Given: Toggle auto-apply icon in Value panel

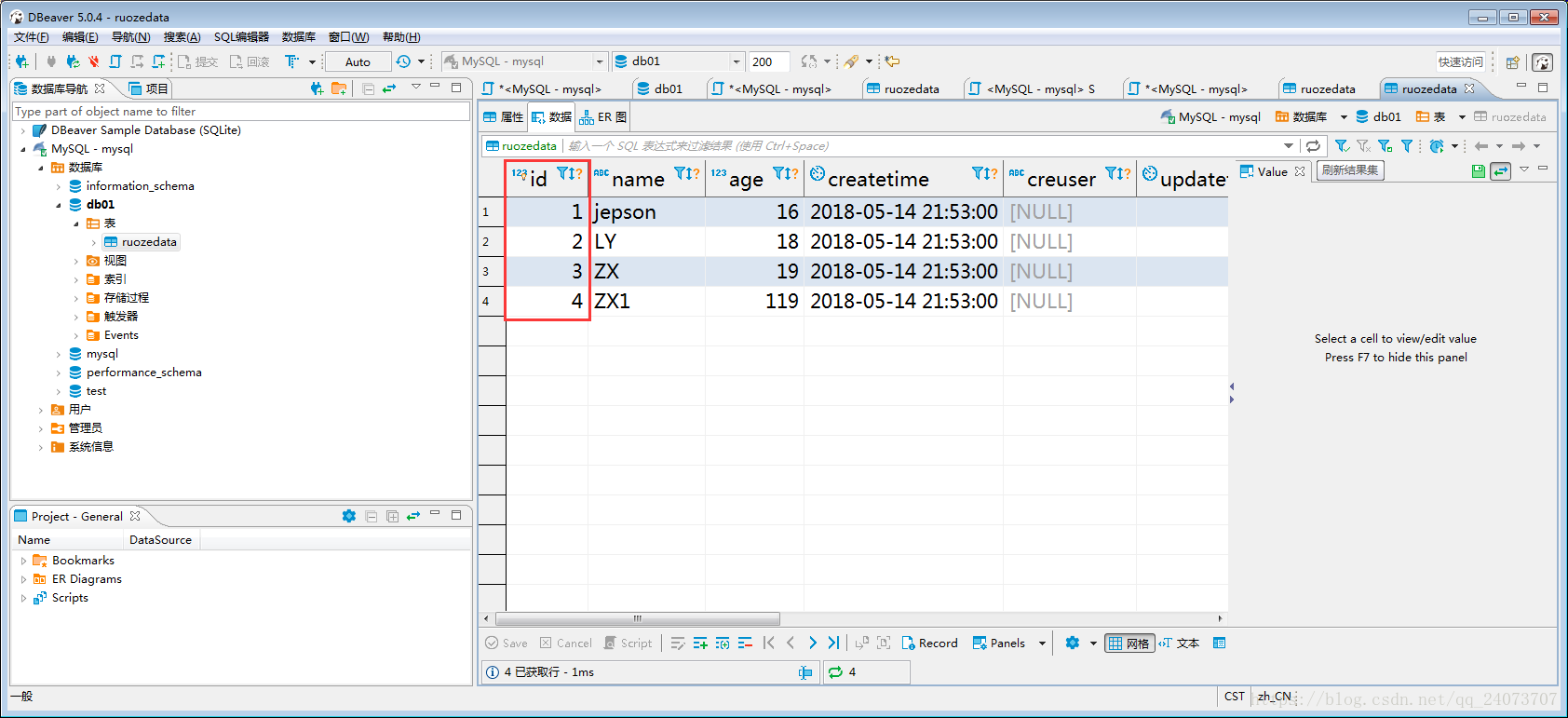Looking at the screenshot, I should (1500, 171).
